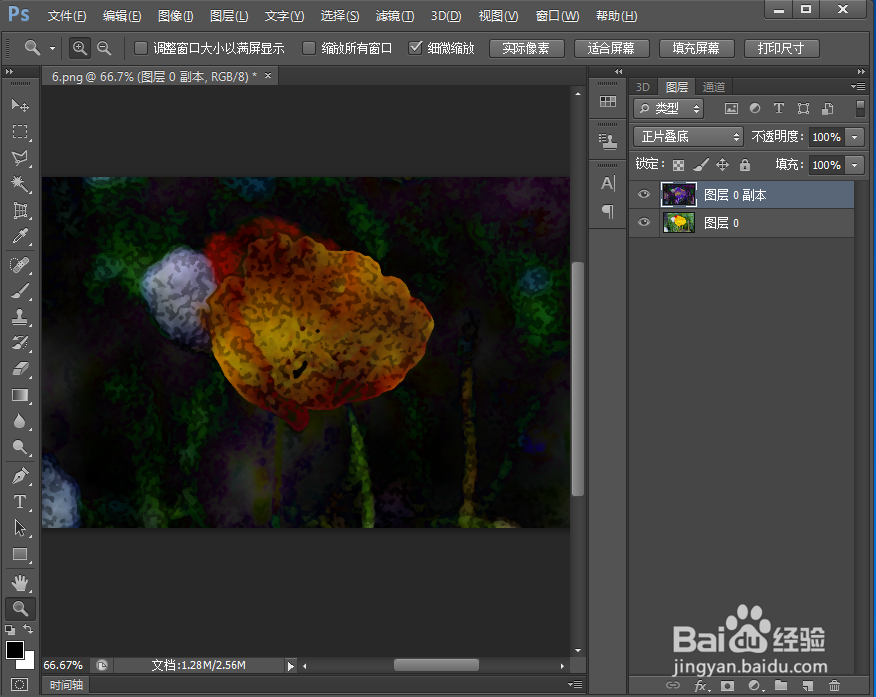Expand the toolbox double arrow

tap(9, 71)
